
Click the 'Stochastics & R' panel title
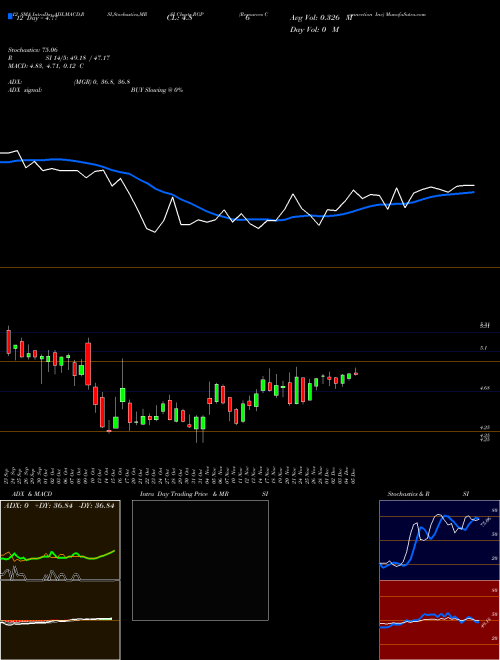coord(408,494)
